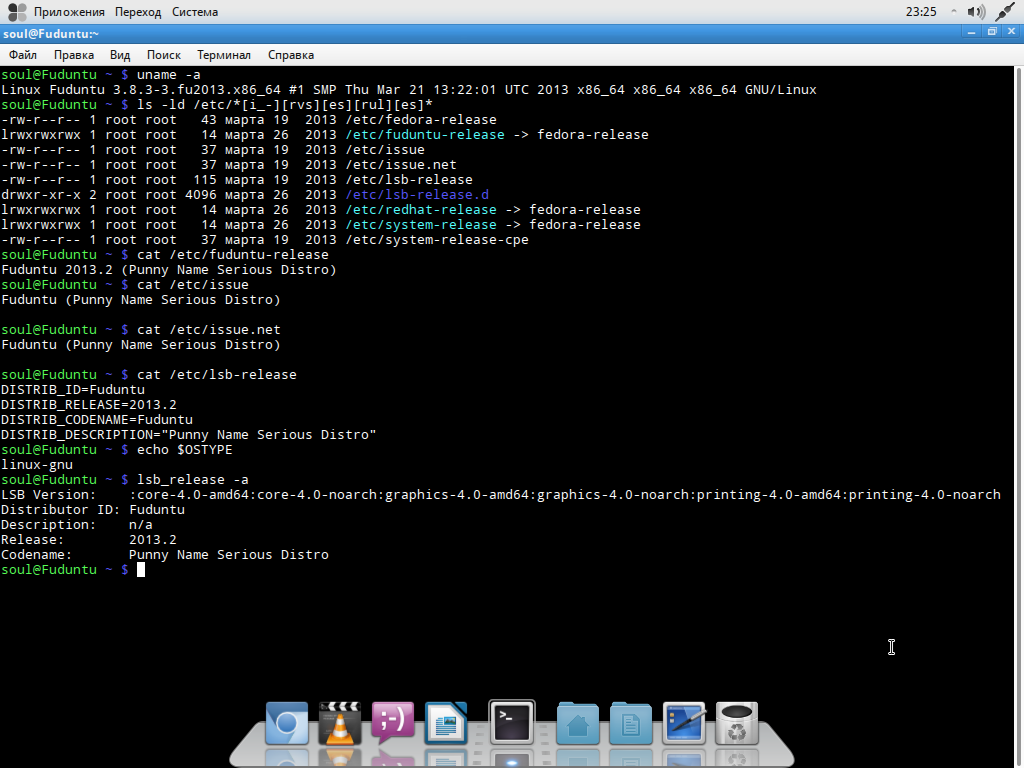Click cyan '/etc/system-release' symlink name
The height and width of the screenshot is (768, 1024).
pyautogui.click(x=421, y=225)
